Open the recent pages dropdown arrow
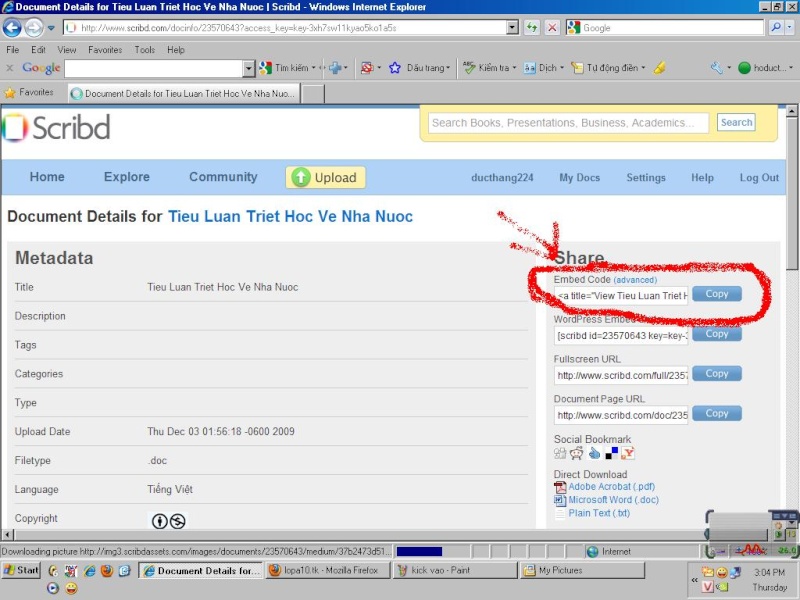The width and height of the screenshot is (800, 600). pos(51,28)
